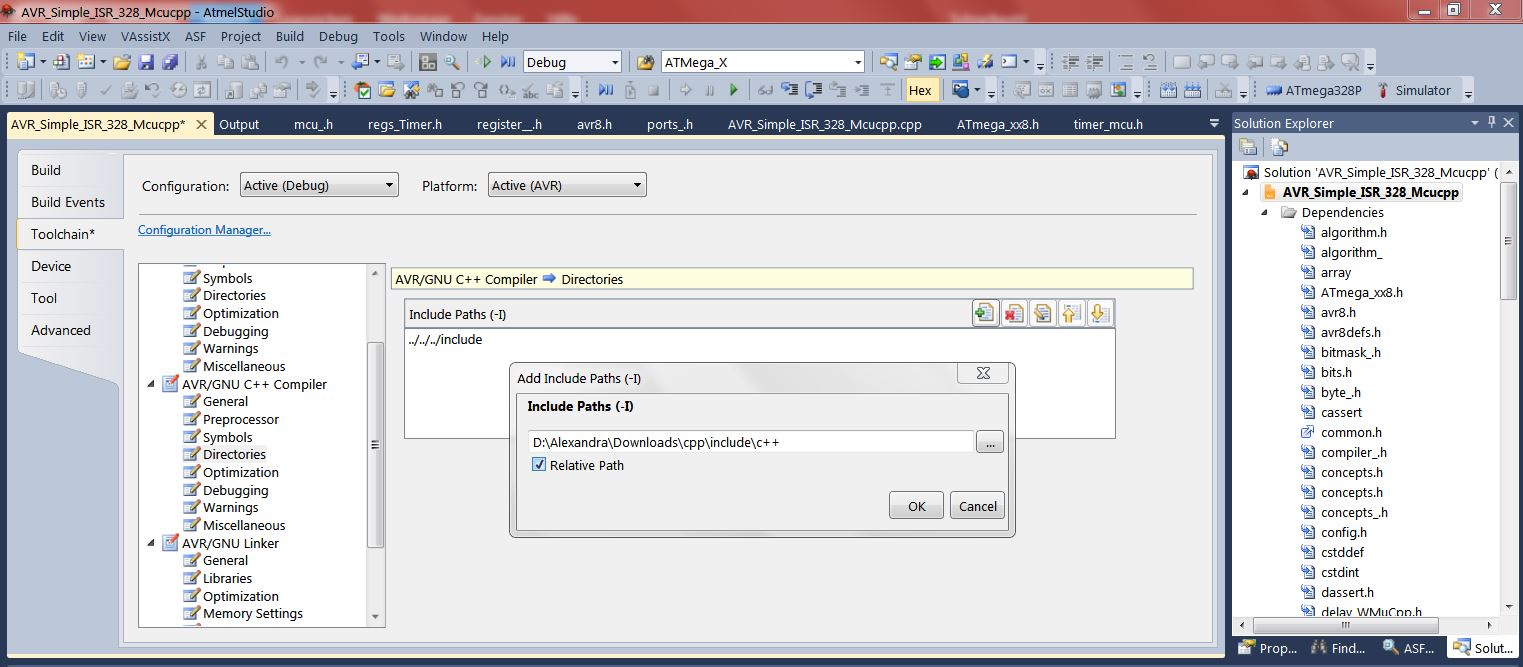1523x667 pixels.
Task: Switch to the regs_Timer.h tab
Action: coord(404,125)
